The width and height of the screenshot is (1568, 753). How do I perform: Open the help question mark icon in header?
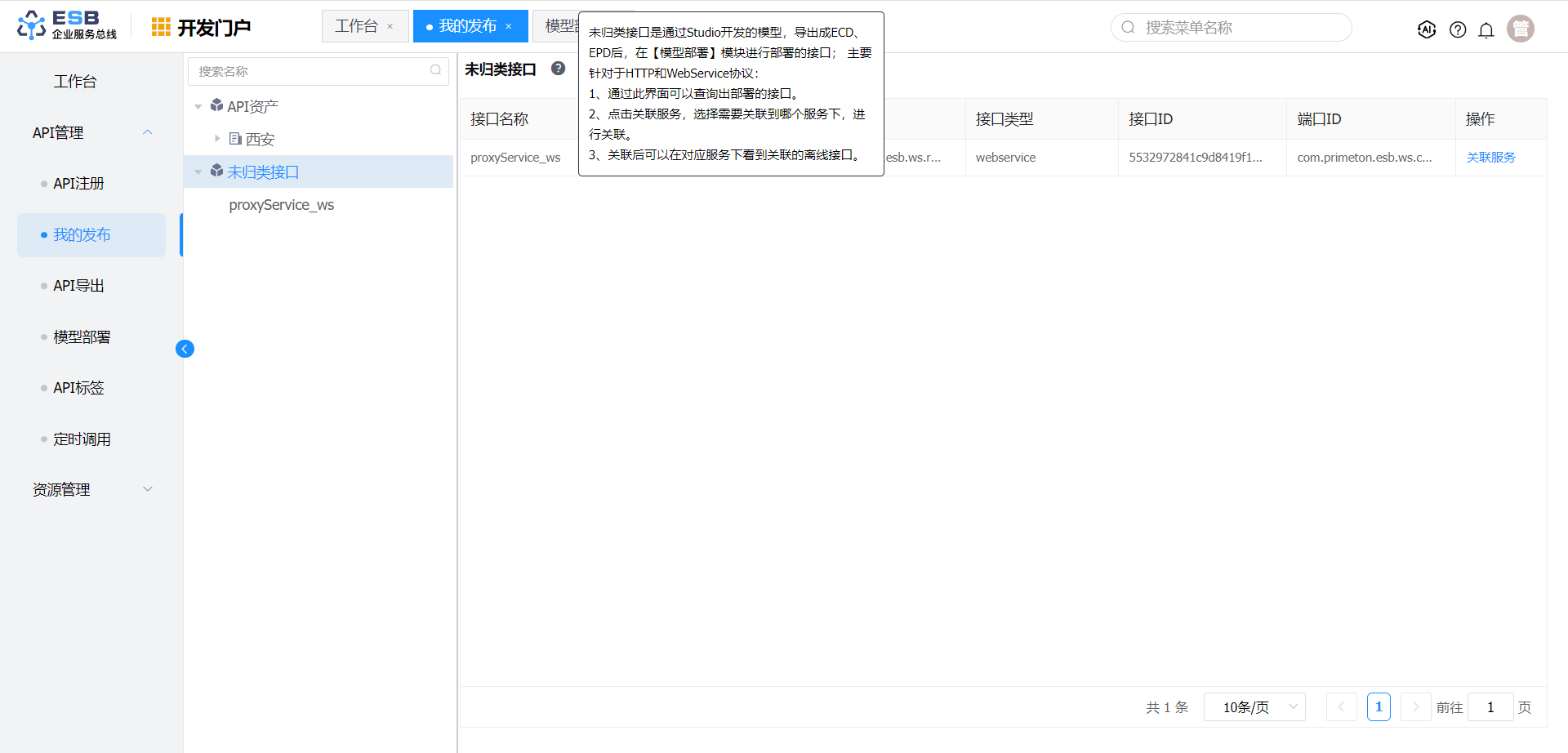(1458, 29)
